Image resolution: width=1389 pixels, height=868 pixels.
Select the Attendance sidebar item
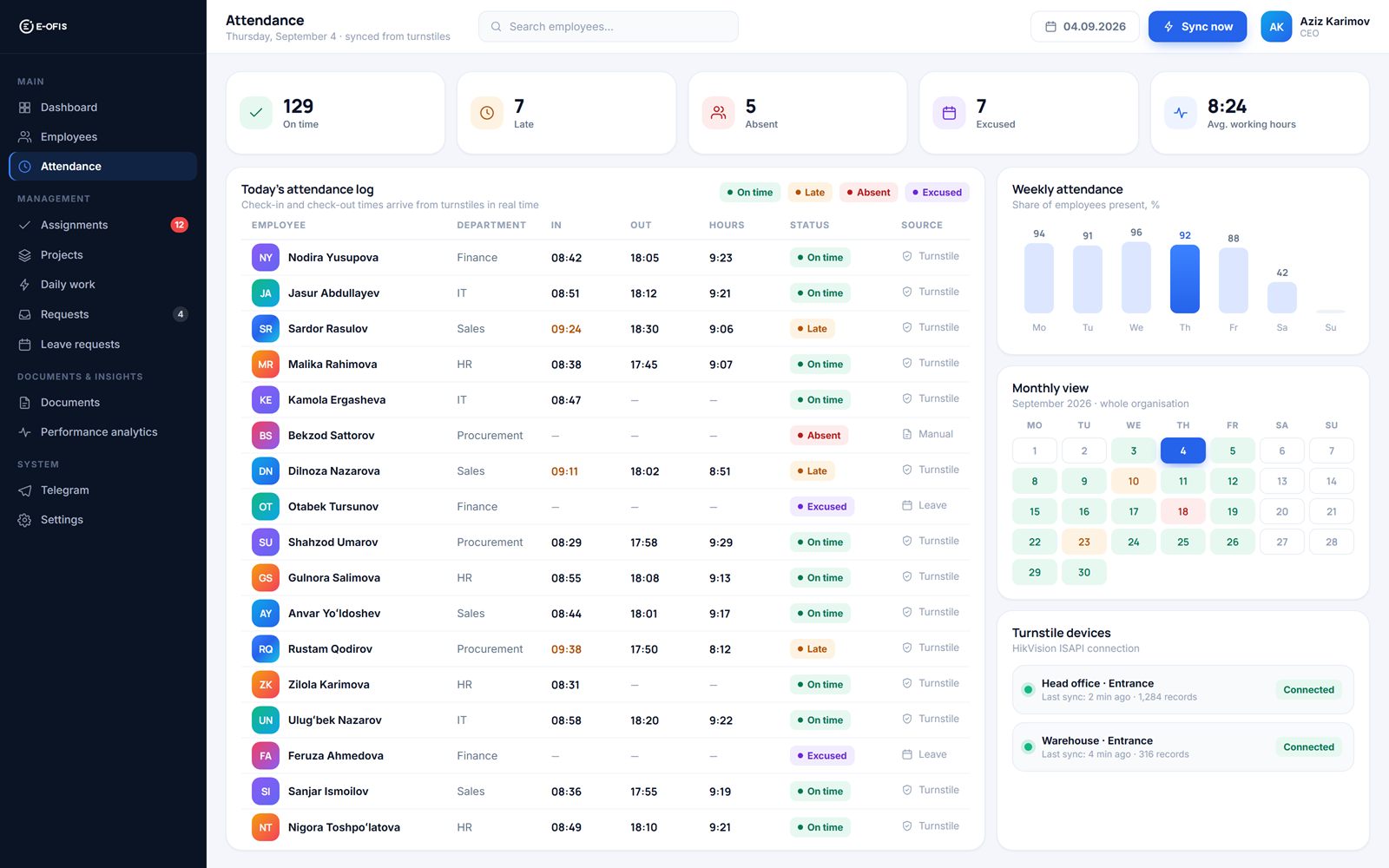pos(102,167)
